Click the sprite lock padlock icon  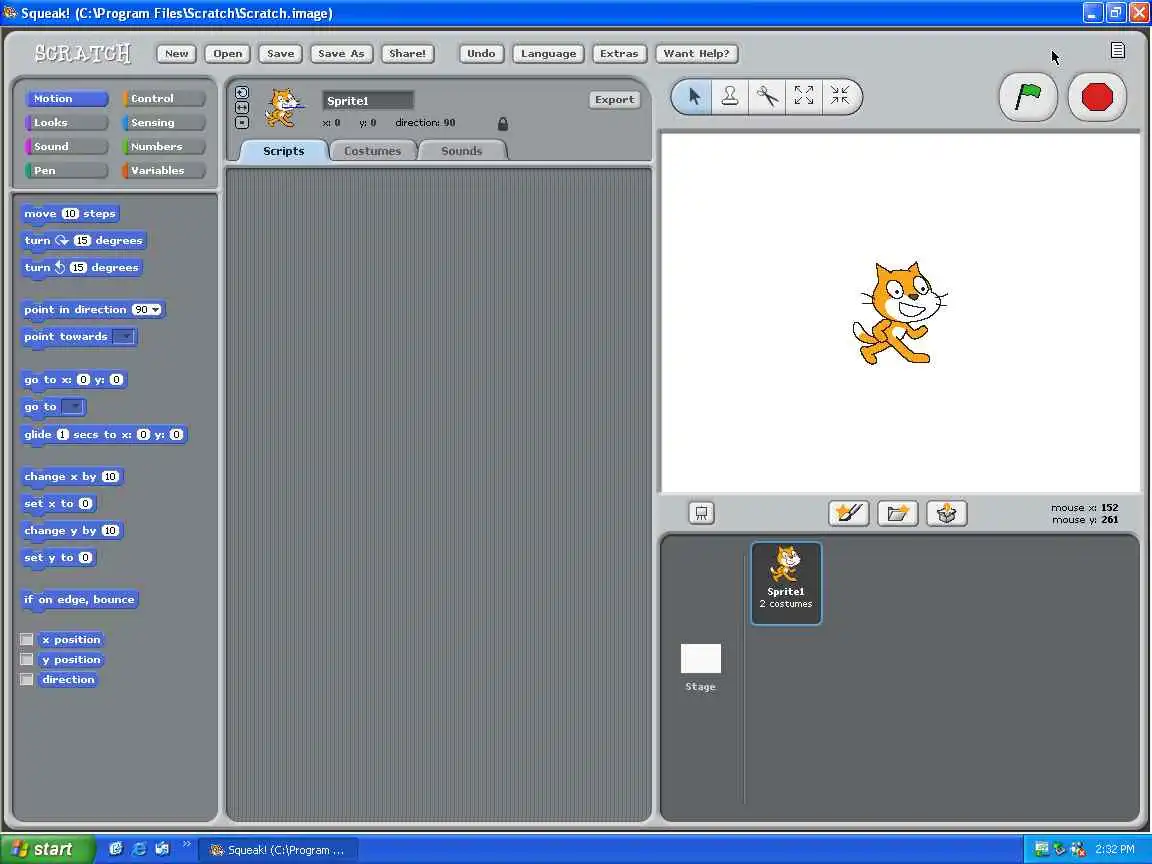503,123
